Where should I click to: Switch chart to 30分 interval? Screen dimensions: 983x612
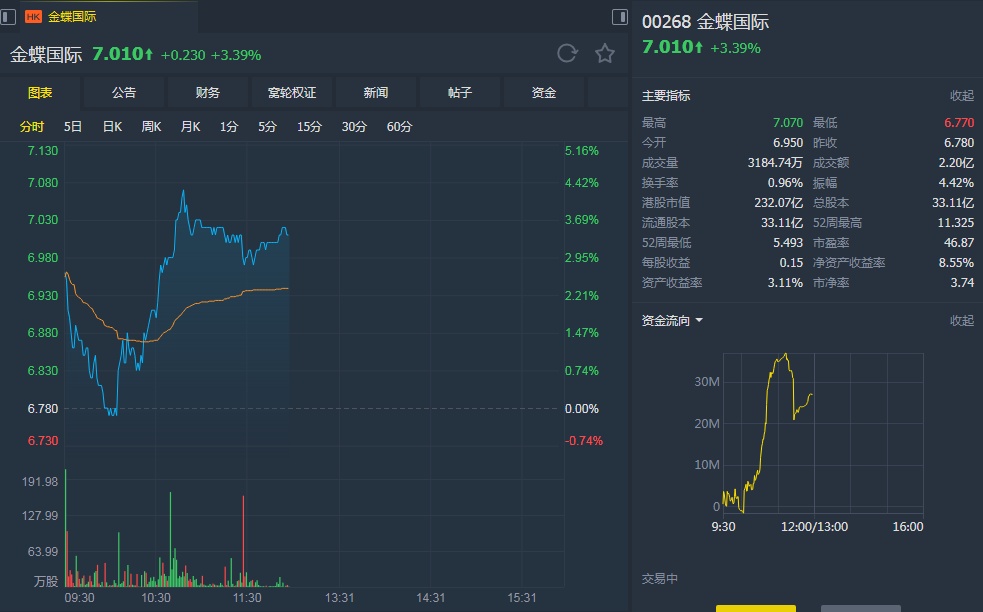tap(354, 127)
